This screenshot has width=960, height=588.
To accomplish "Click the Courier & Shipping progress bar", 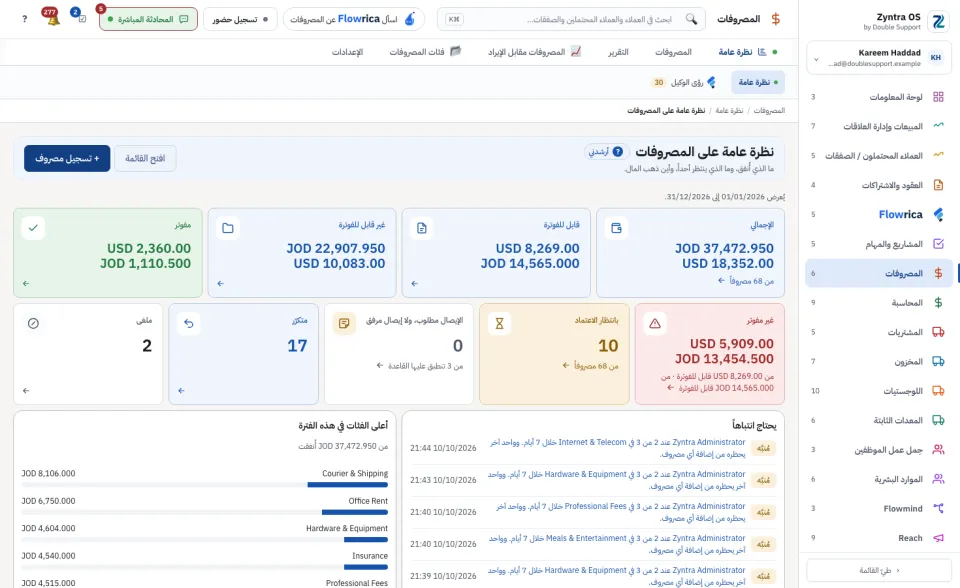I will pyautogui.click(x=204, y=484).
